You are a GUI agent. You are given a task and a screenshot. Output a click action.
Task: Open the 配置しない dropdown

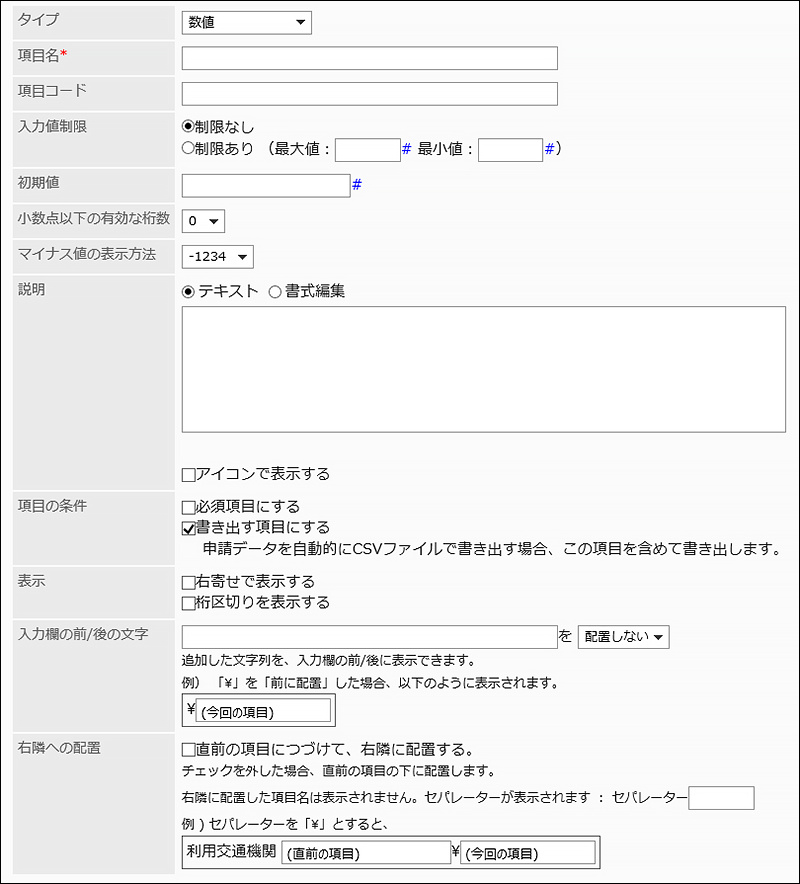pos(624,637)
